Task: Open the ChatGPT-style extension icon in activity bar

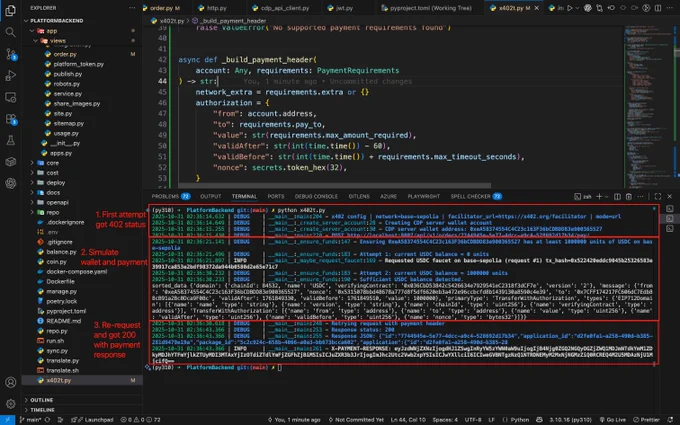Action: pyautogui.click(x=10, y=183)
